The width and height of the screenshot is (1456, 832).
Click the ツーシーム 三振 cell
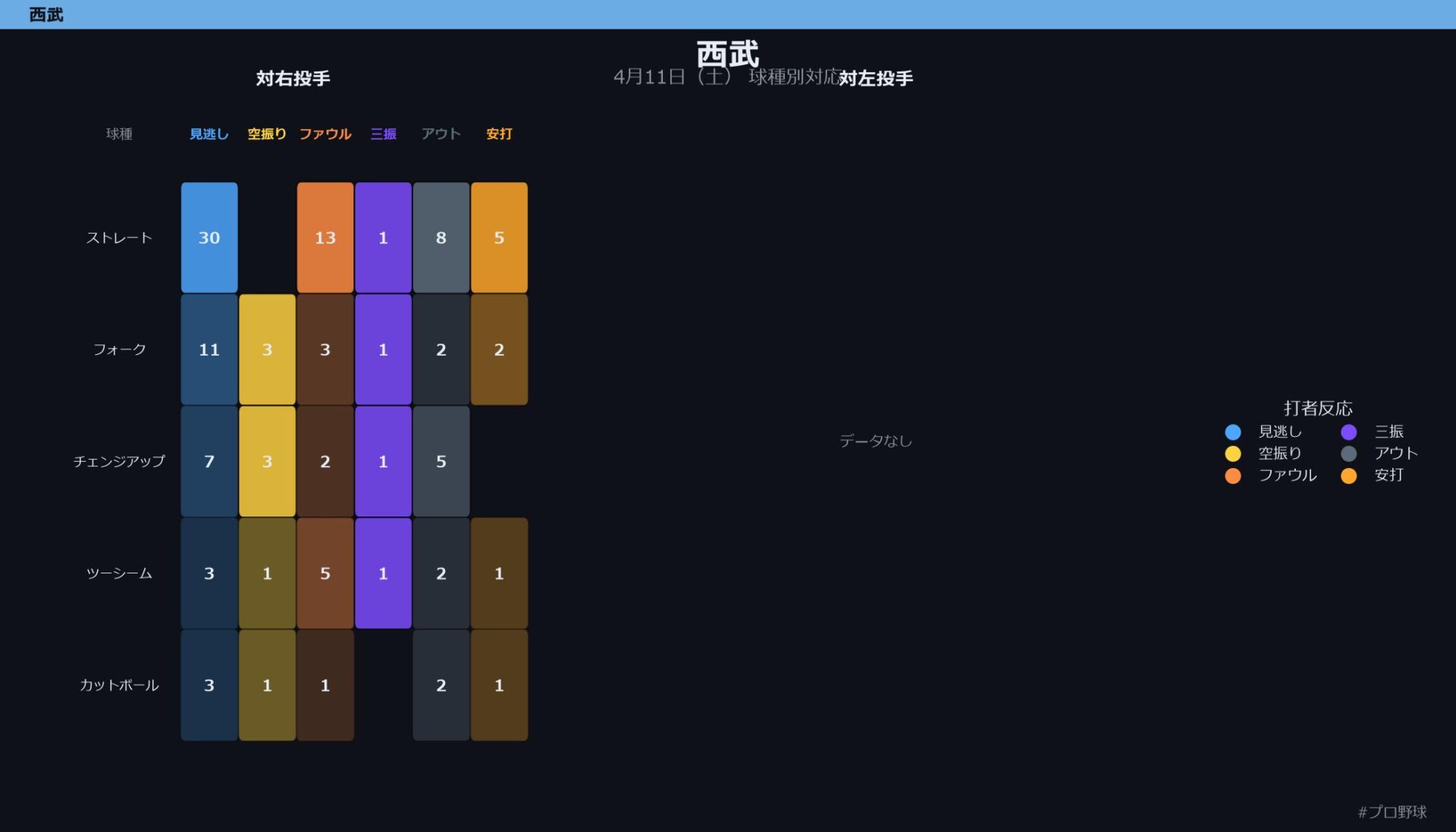pyautogui.click(x=383, y=573)
